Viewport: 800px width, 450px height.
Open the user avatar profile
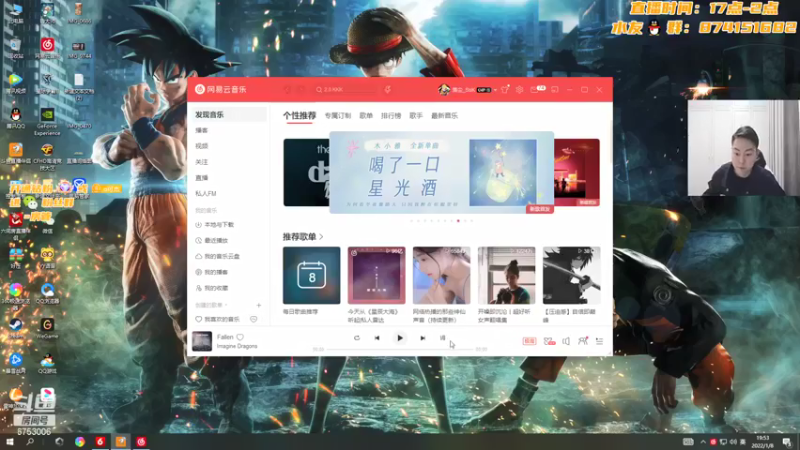point(443,90)
